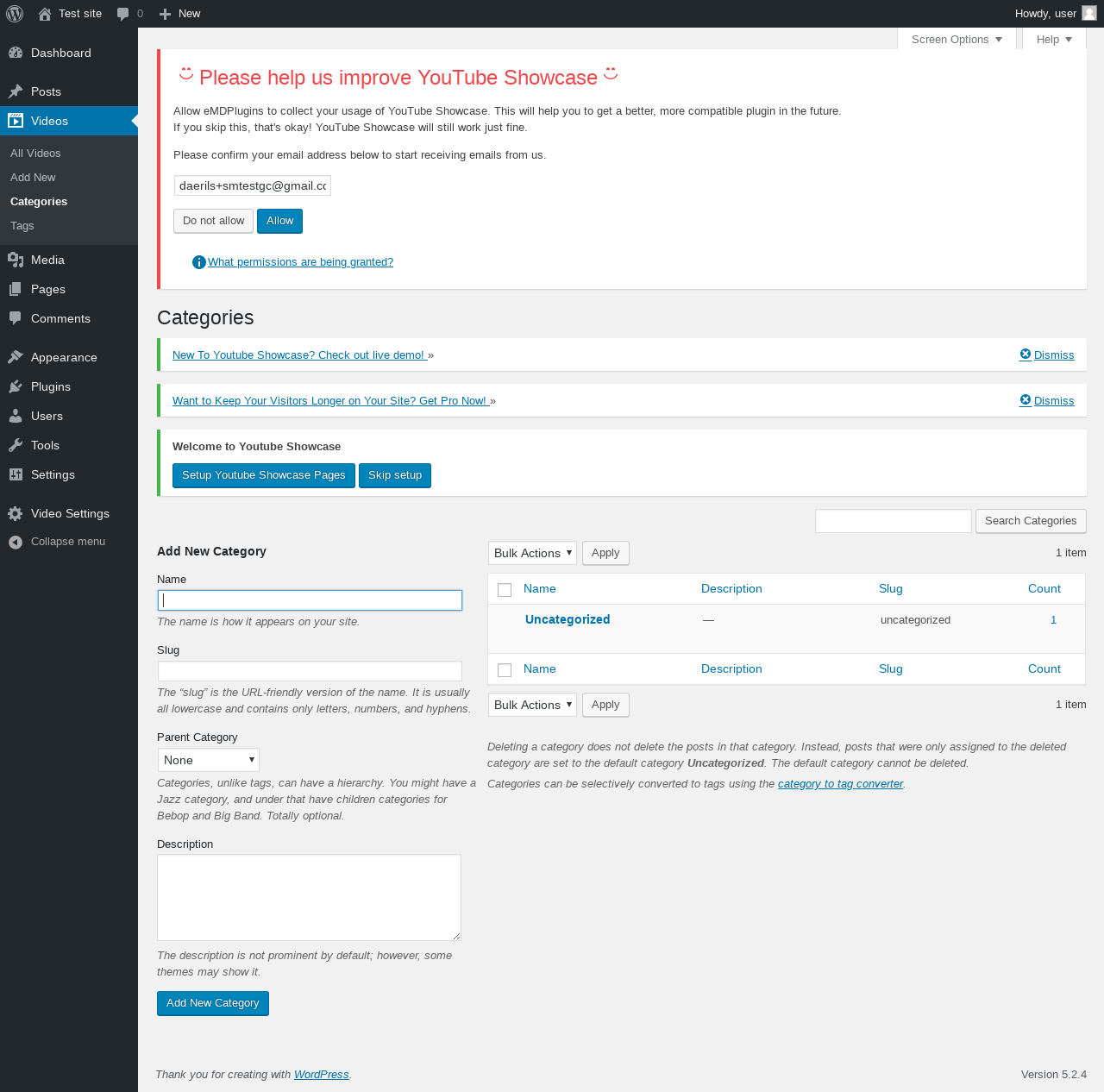
Task: Click the Comments speech bubble sidebar icon
Action: click(x=16, y=318)
